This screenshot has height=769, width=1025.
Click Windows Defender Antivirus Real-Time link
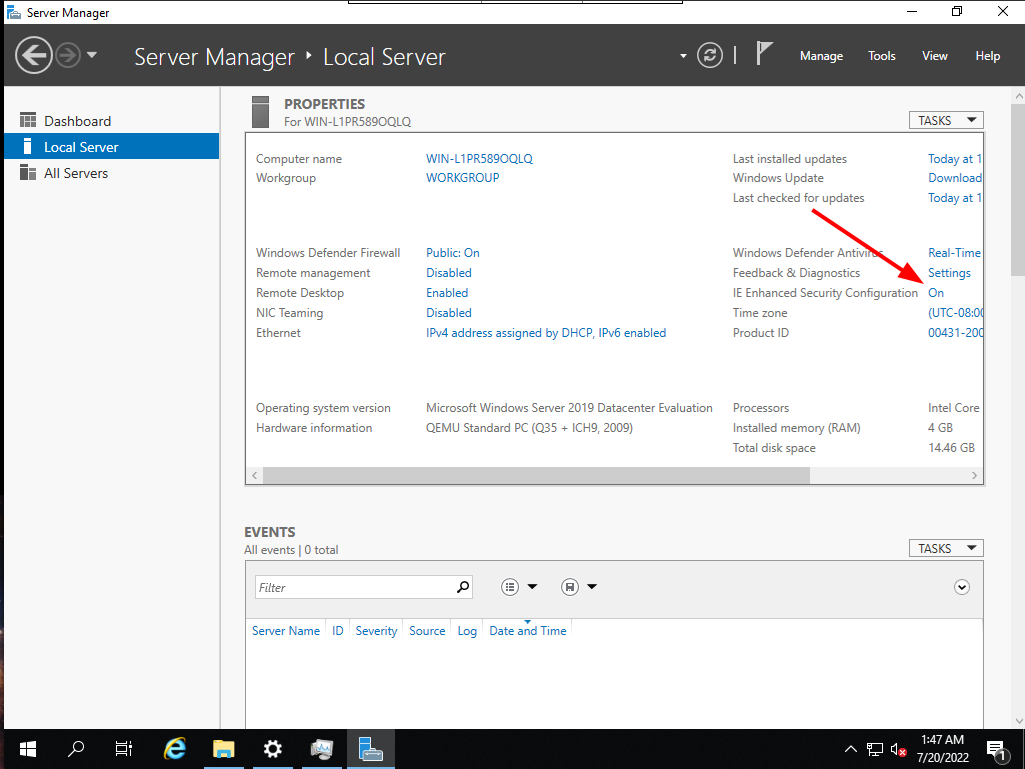tap(954, 253)
